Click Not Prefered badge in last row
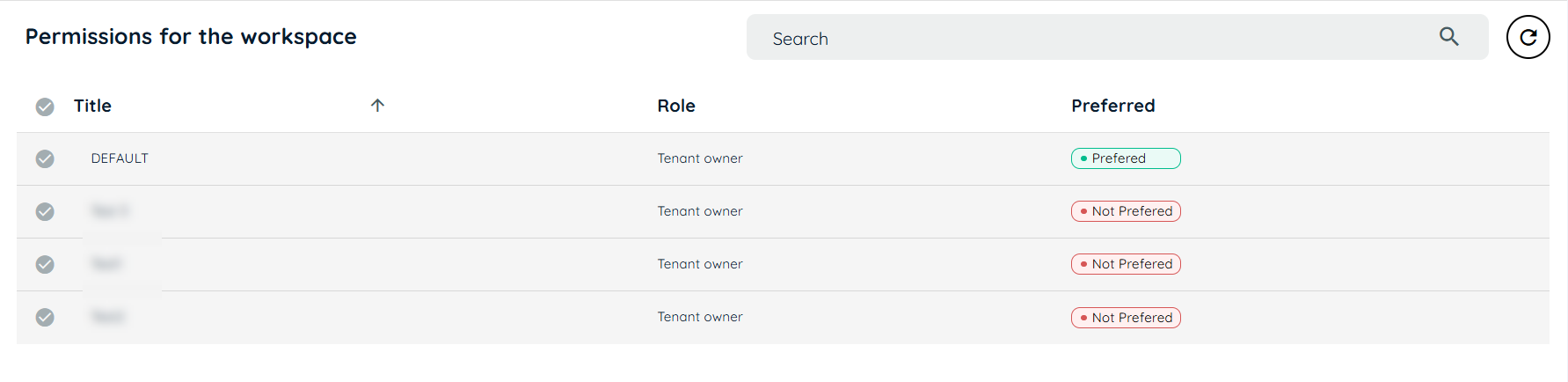The image size is (1568, 382). click(1126, 318)
